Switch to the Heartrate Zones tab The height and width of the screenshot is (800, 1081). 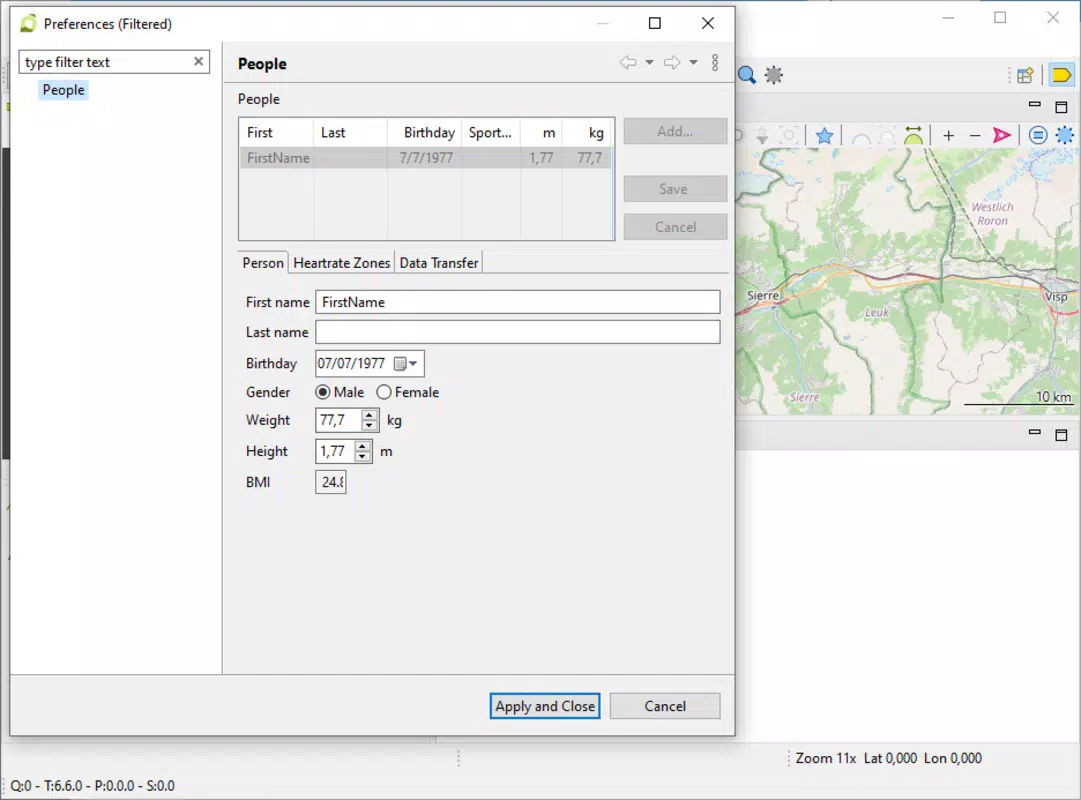pyautogui.click(x=341, y=263)
